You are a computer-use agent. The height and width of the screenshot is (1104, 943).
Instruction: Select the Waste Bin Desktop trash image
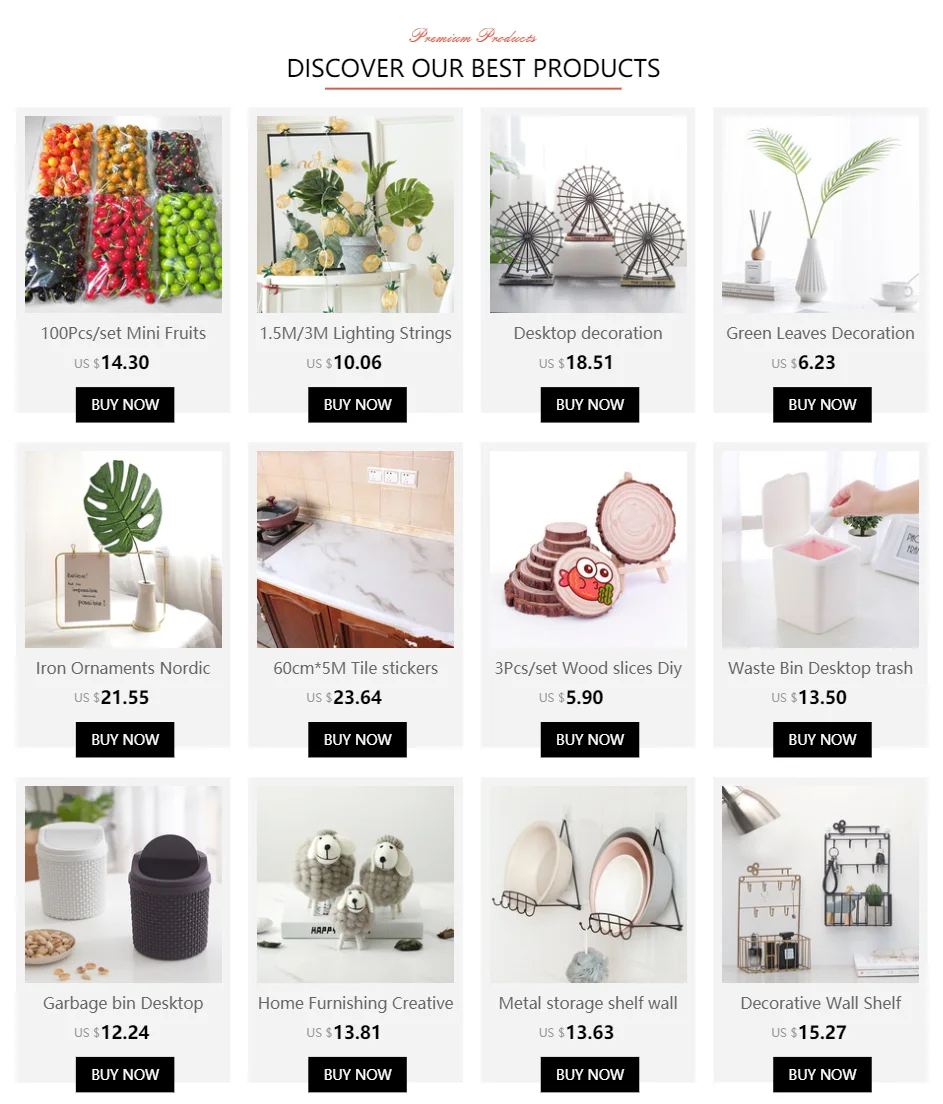tap(820, 549)
